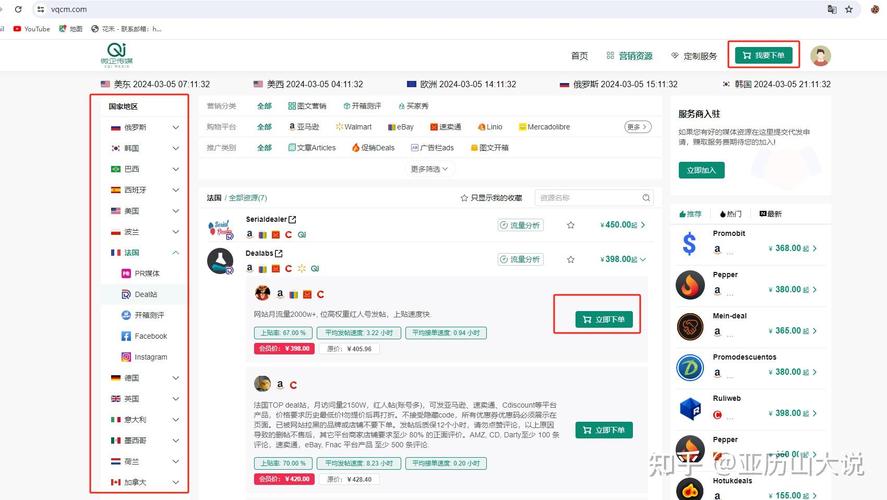
Task: Click the site logo in the header
Action: pos(117,55)
